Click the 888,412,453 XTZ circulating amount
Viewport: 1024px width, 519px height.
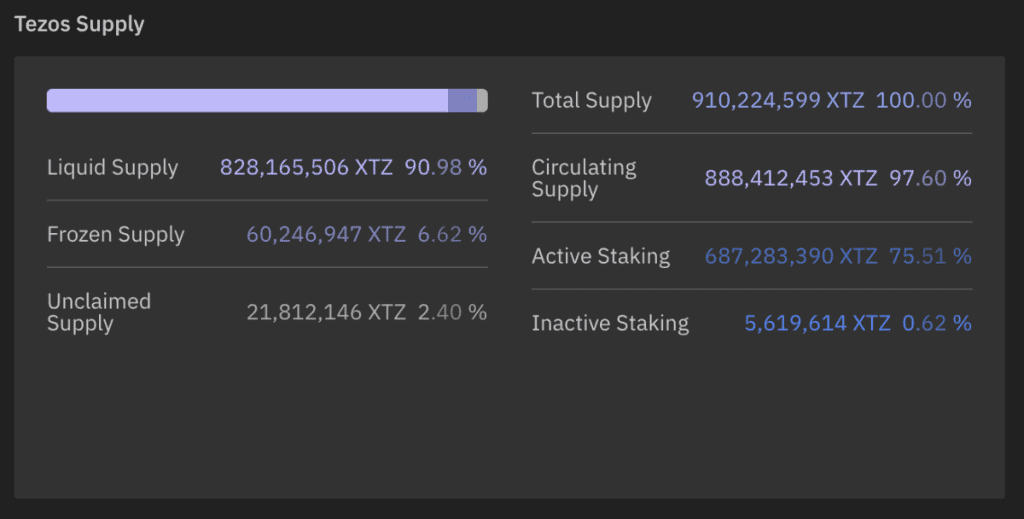pos(790,178)
